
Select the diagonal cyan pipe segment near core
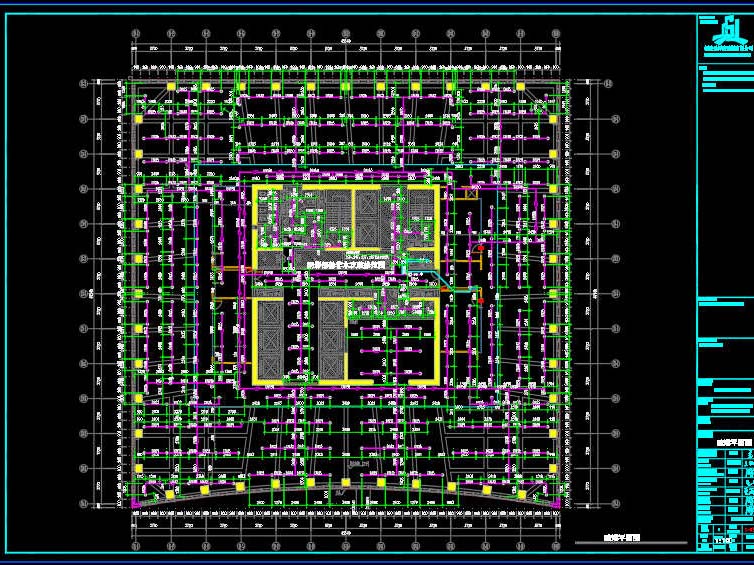tap(442, 282)
